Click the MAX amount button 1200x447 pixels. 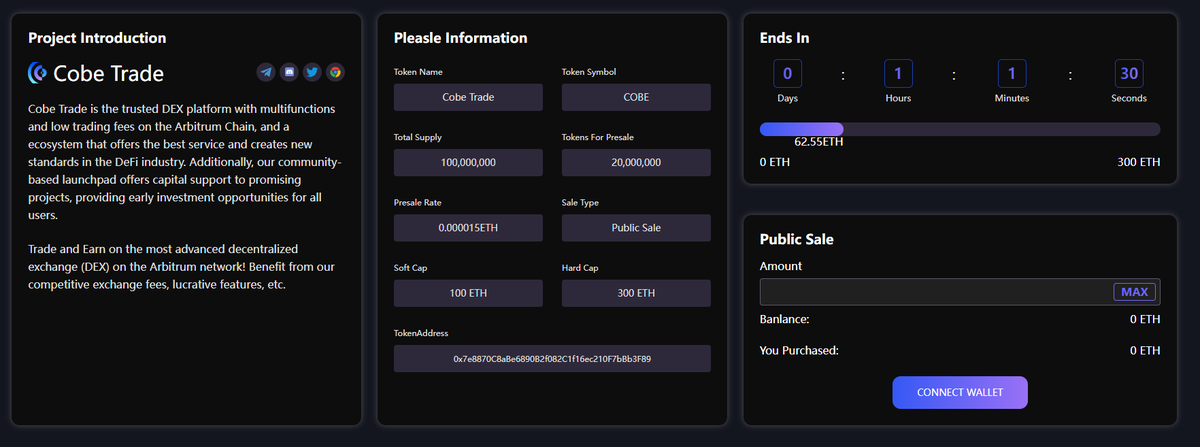1135,292
